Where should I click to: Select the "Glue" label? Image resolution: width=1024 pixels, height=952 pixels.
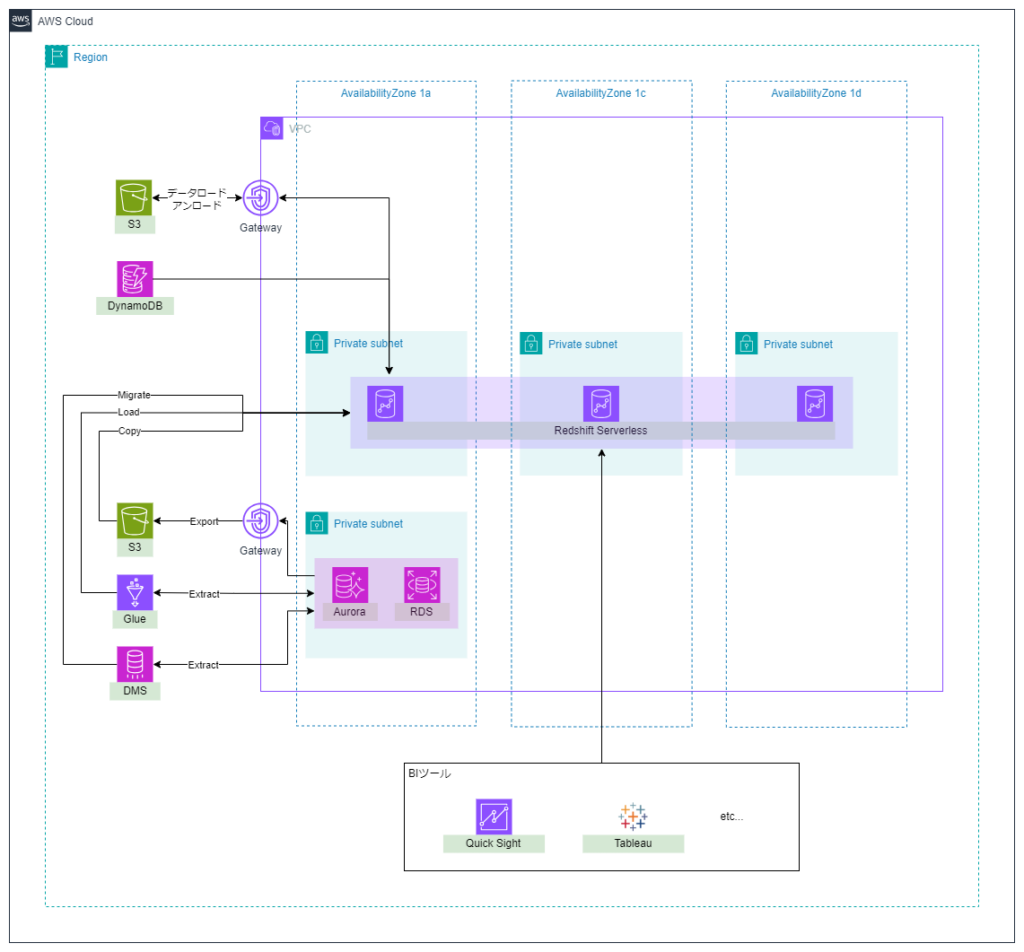(135, 619)
